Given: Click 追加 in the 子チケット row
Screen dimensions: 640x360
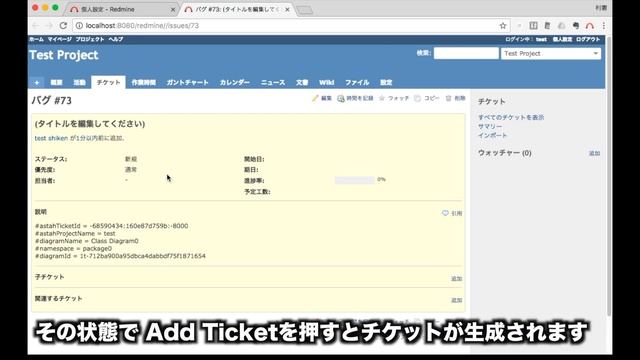Looking at the screenshot, I should (x=456, y=279).
